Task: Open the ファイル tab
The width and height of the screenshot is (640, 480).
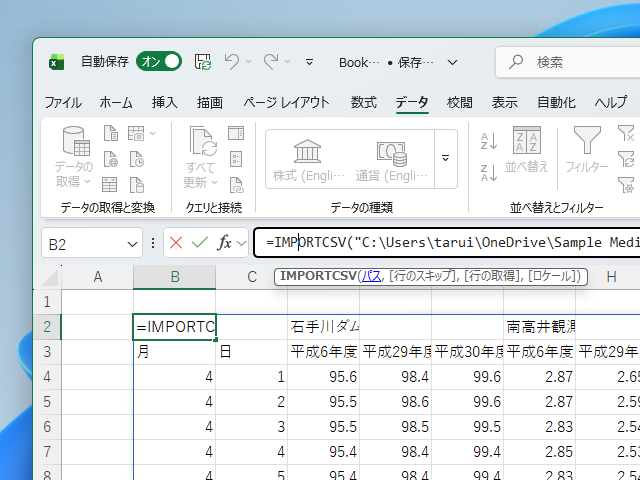Action: tap(63, 102)
